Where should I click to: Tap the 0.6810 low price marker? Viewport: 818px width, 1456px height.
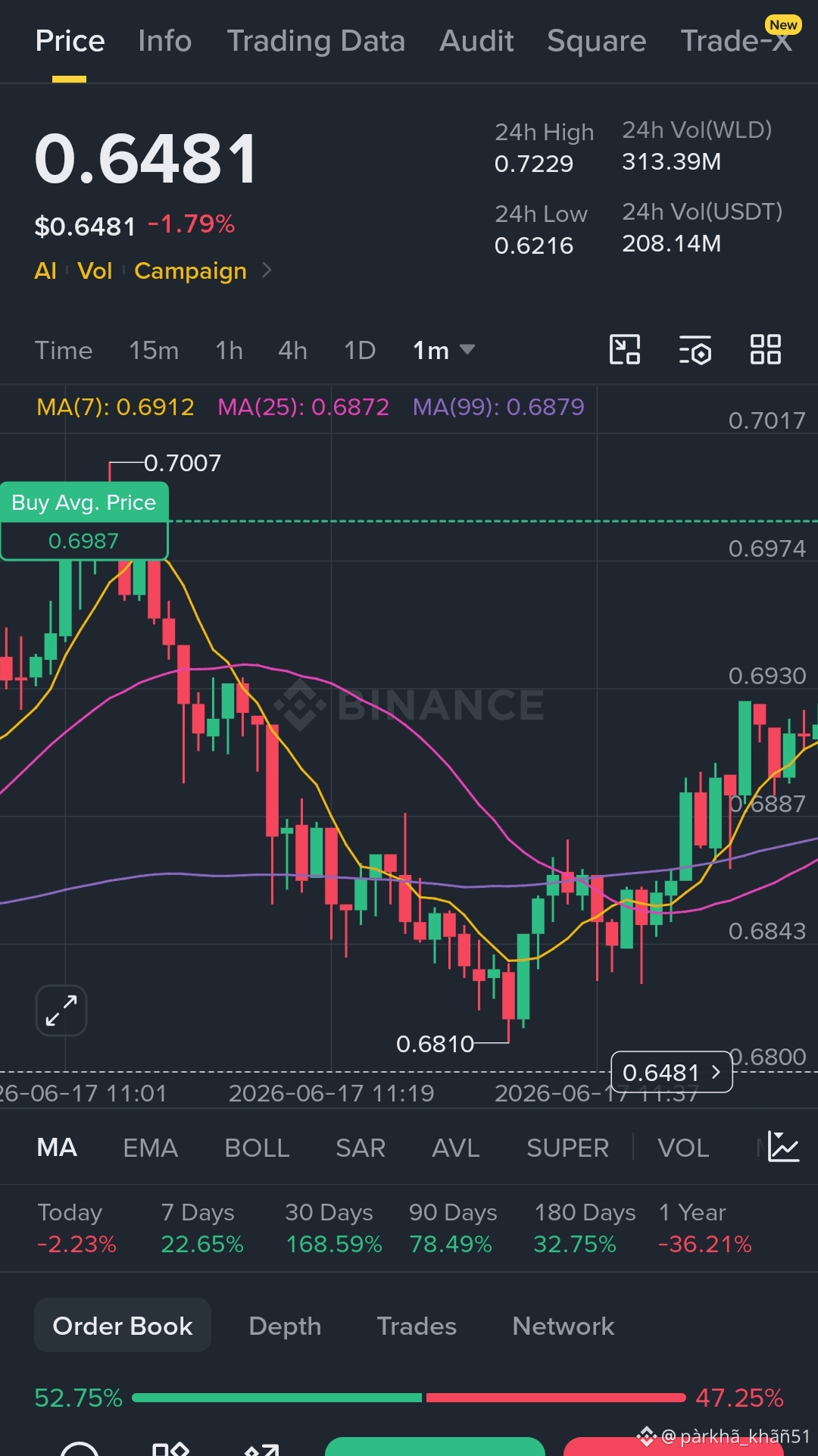pos(435,1044)
